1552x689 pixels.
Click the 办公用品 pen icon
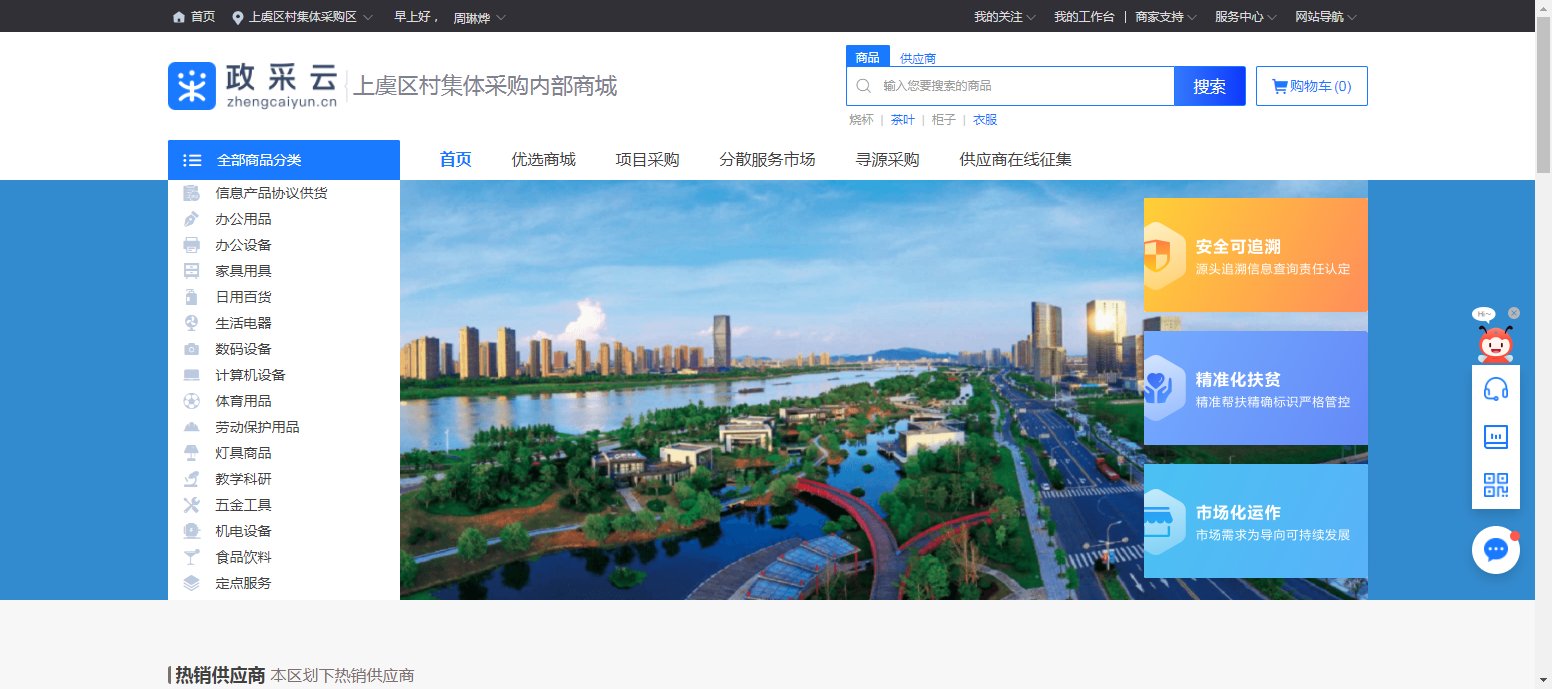pos(191,219)
